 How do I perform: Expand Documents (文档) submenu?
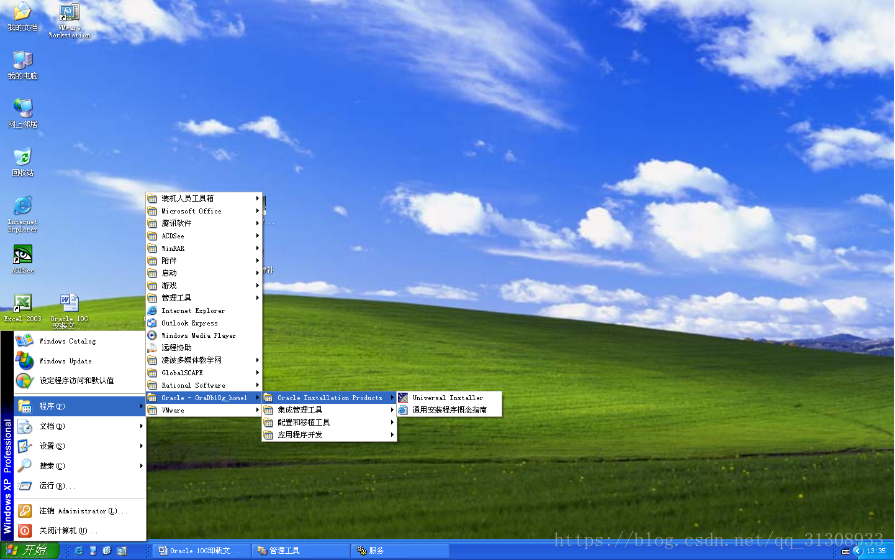point(79,426)
